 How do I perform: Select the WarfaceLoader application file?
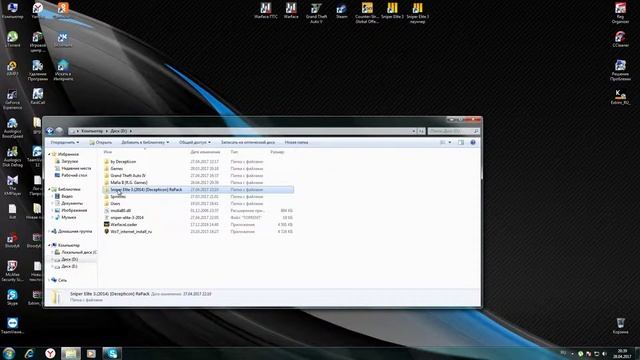pyautogui.click(x=198, y=224)
